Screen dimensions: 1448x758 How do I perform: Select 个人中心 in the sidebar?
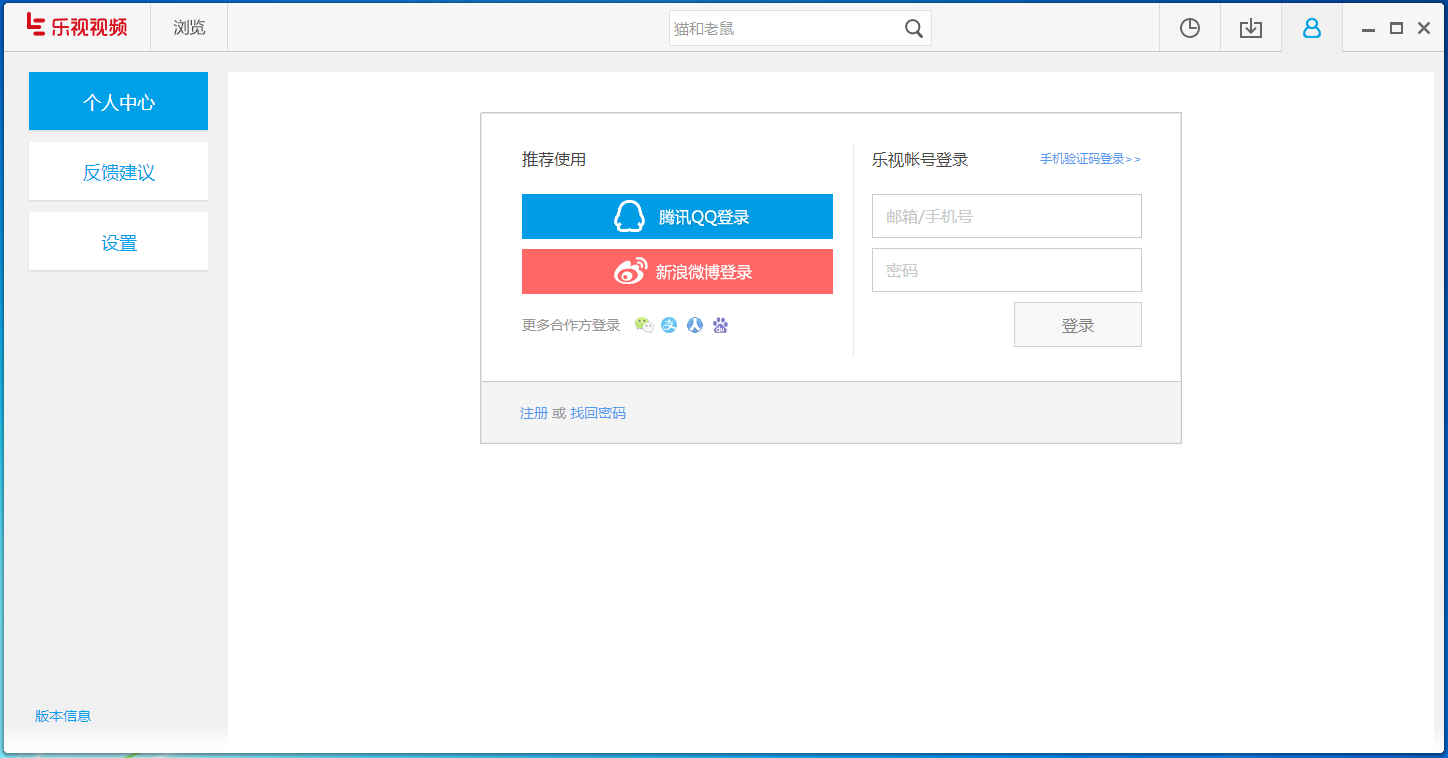coord(118,101)
